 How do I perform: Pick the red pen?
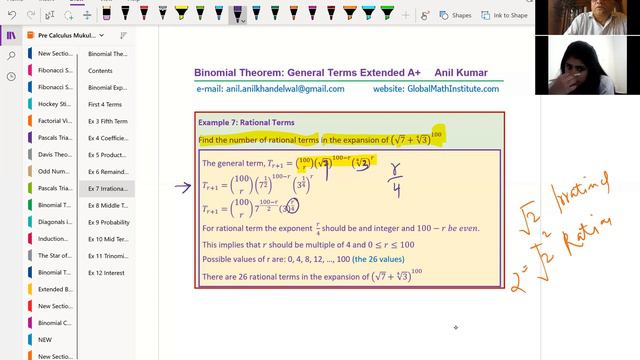point(144,14)
